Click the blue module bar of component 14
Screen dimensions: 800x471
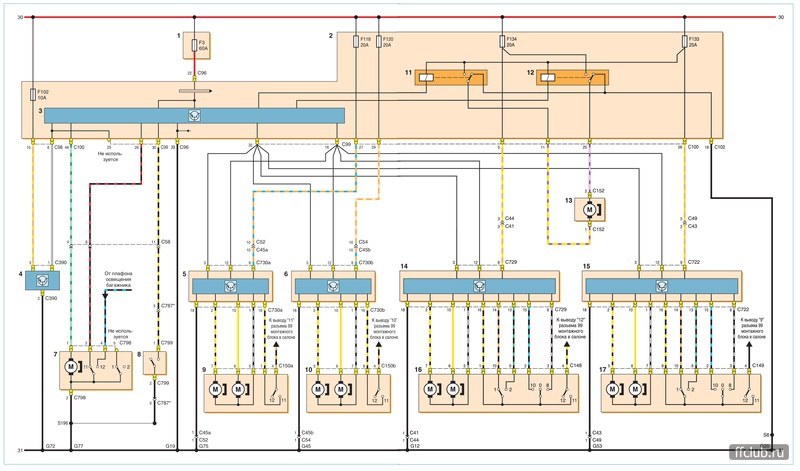tap(479, 286)
